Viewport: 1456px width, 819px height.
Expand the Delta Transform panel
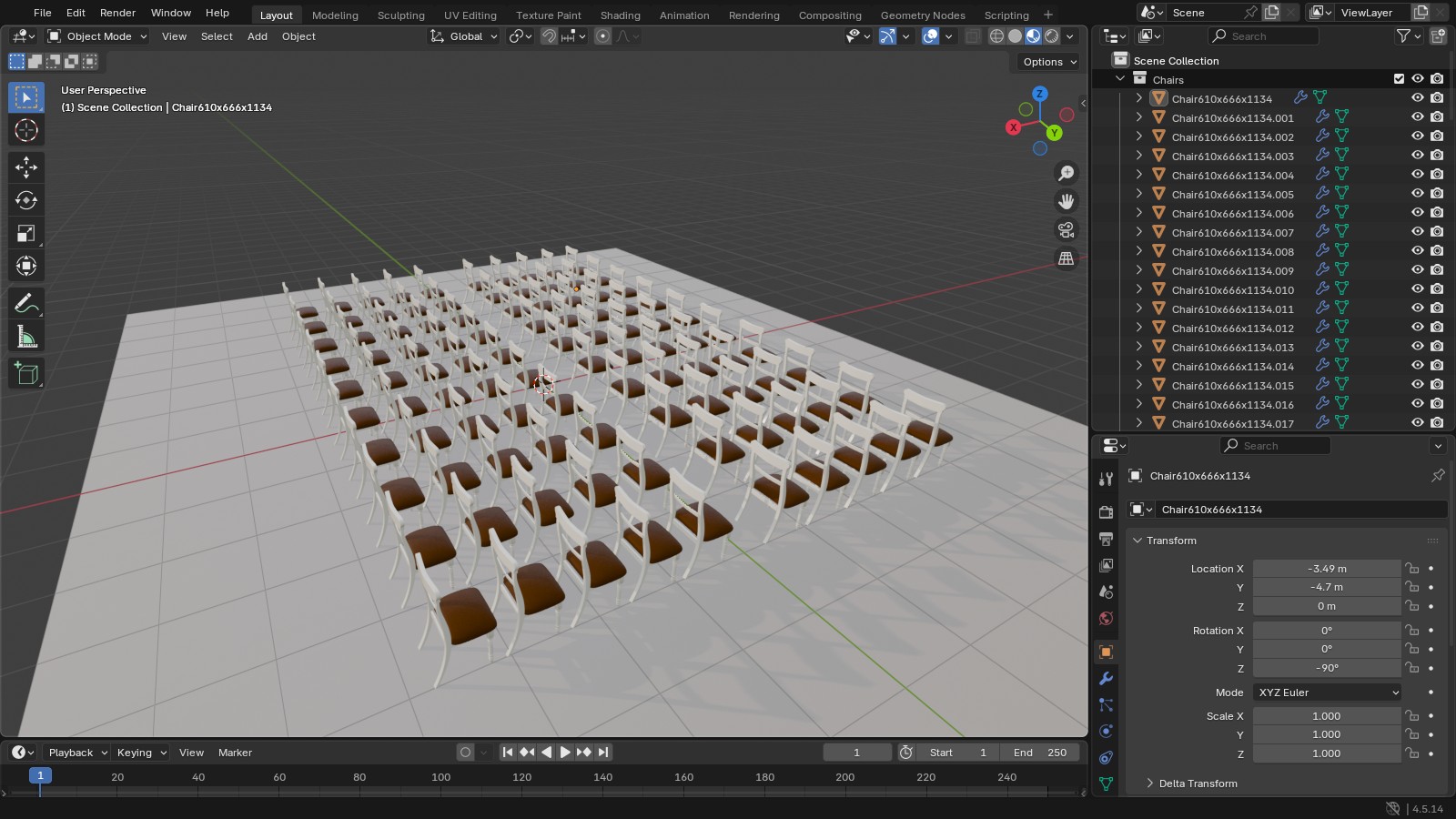[1198, 784]
